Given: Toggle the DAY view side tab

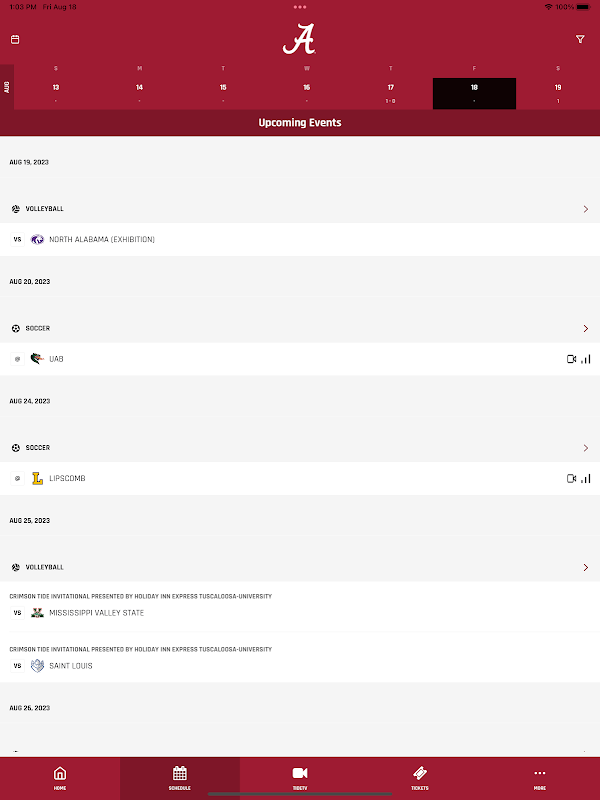Looking at the screenshot, I should 7,87.
